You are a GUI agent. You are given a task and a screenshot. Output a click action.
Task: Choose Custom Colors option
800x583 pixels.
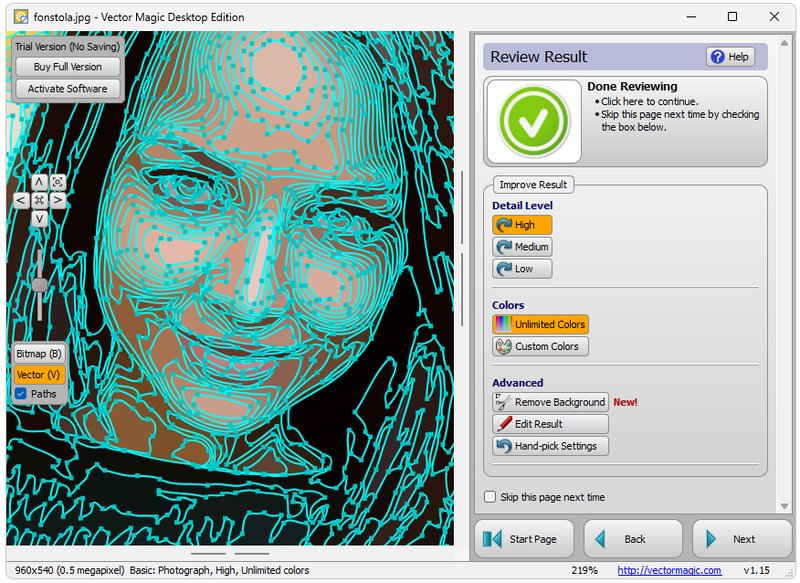click(x=540, y=346)
